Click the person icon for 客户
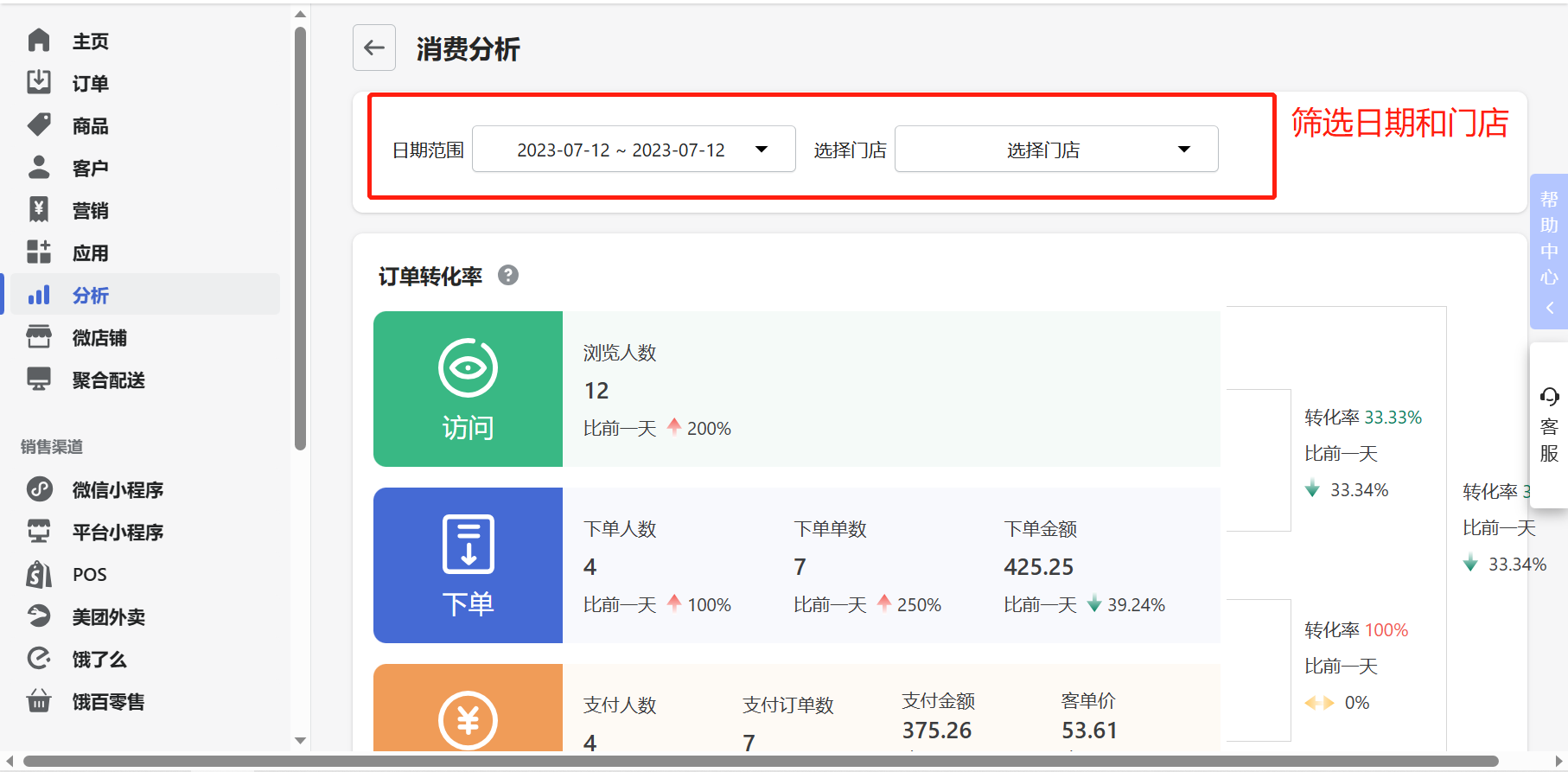The height and width of the screenshot is (772, 1568). (x=39, y=167)
